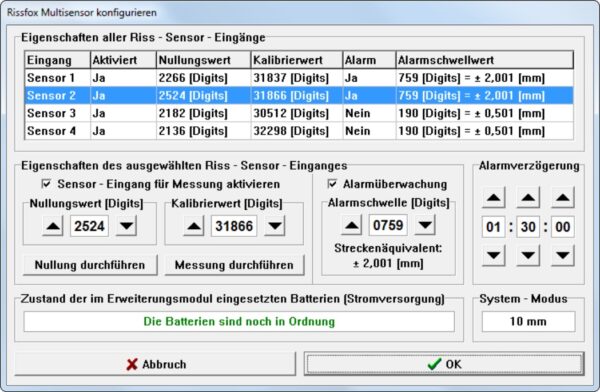600x392 pixels.
Task: Click the alarm delay hours field 01
Action: [x=494, y=227]
